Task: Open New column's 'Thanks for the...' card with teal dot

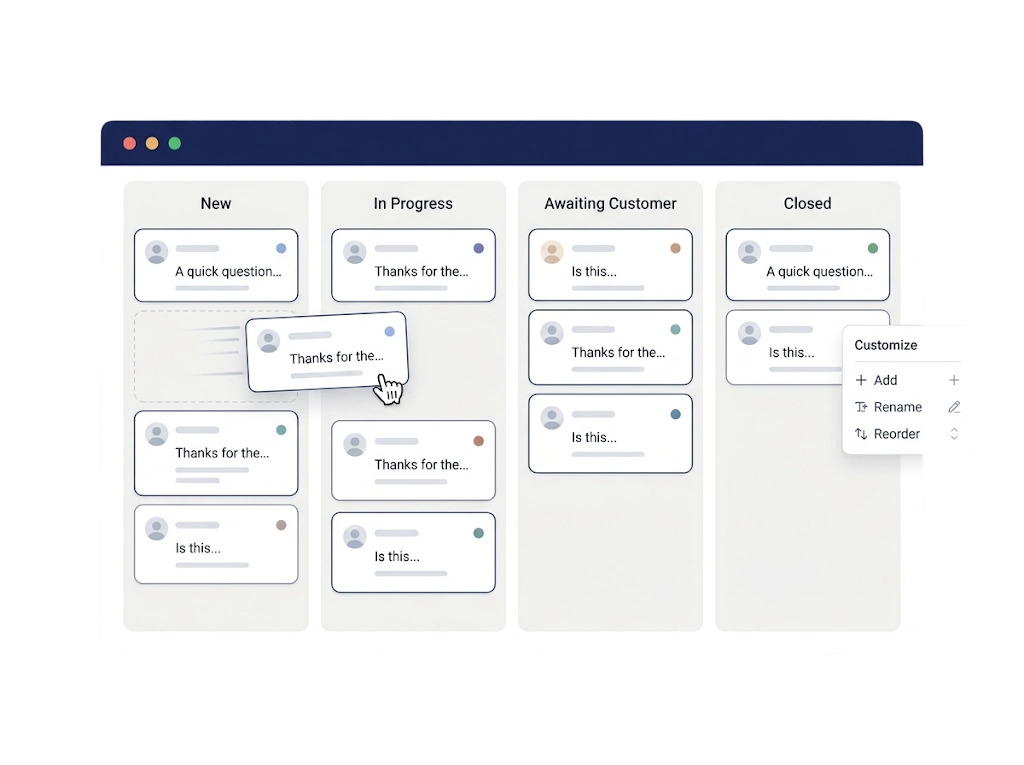Action: [x=216, y=453]
